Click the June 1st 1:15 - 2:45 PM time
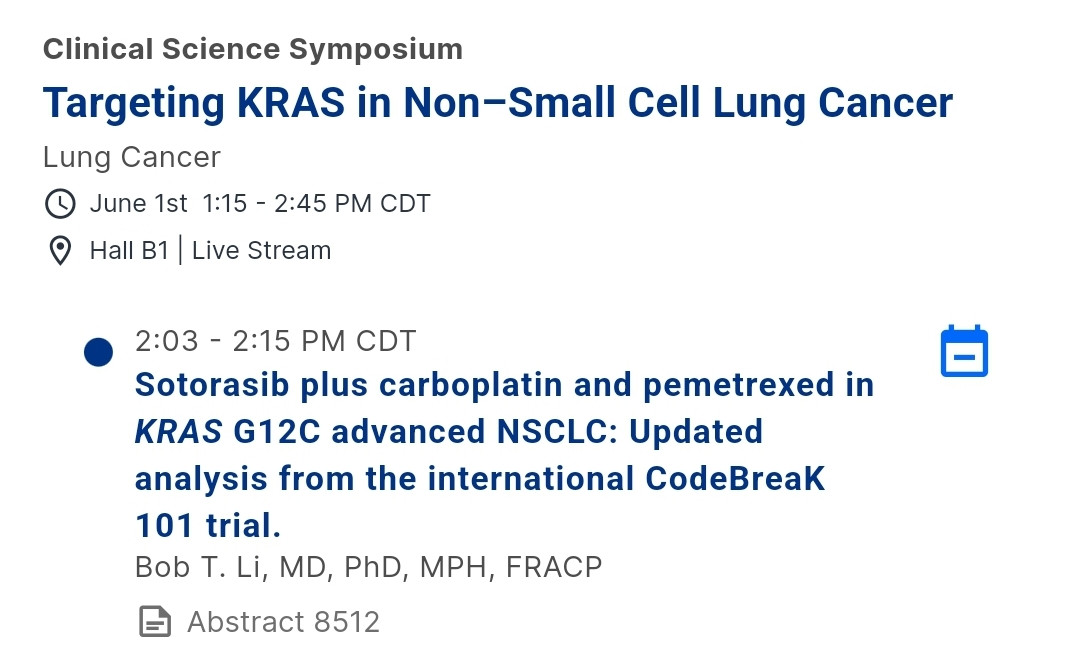 point(260,204)
